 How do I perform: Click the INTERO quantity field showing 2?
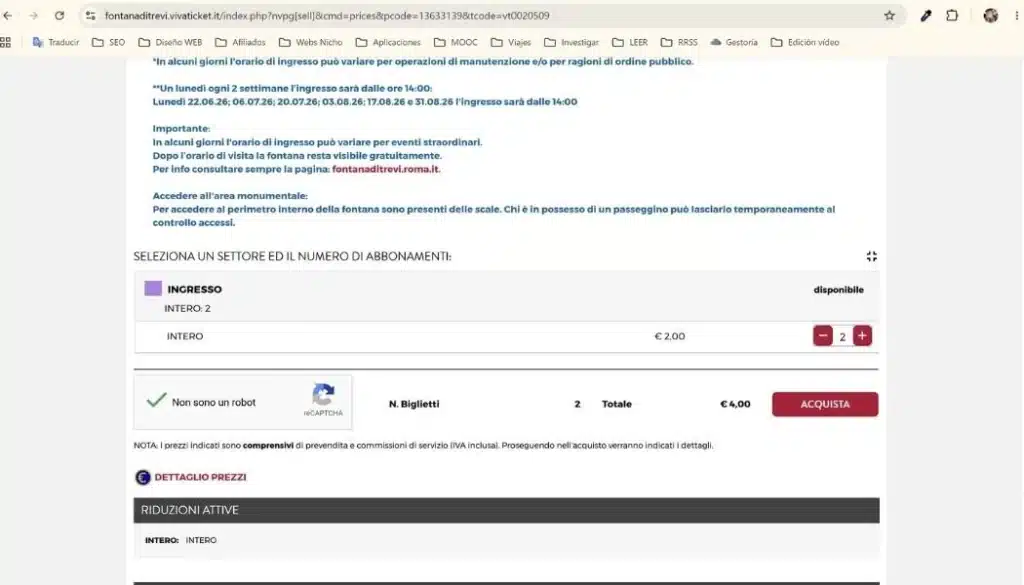(842, 336)
